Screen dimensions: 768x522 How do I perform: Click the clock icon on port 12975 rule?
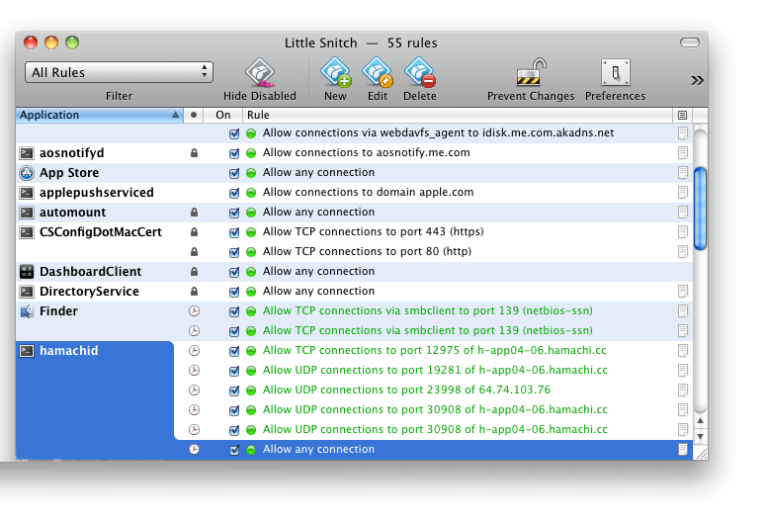pos(194,351)
